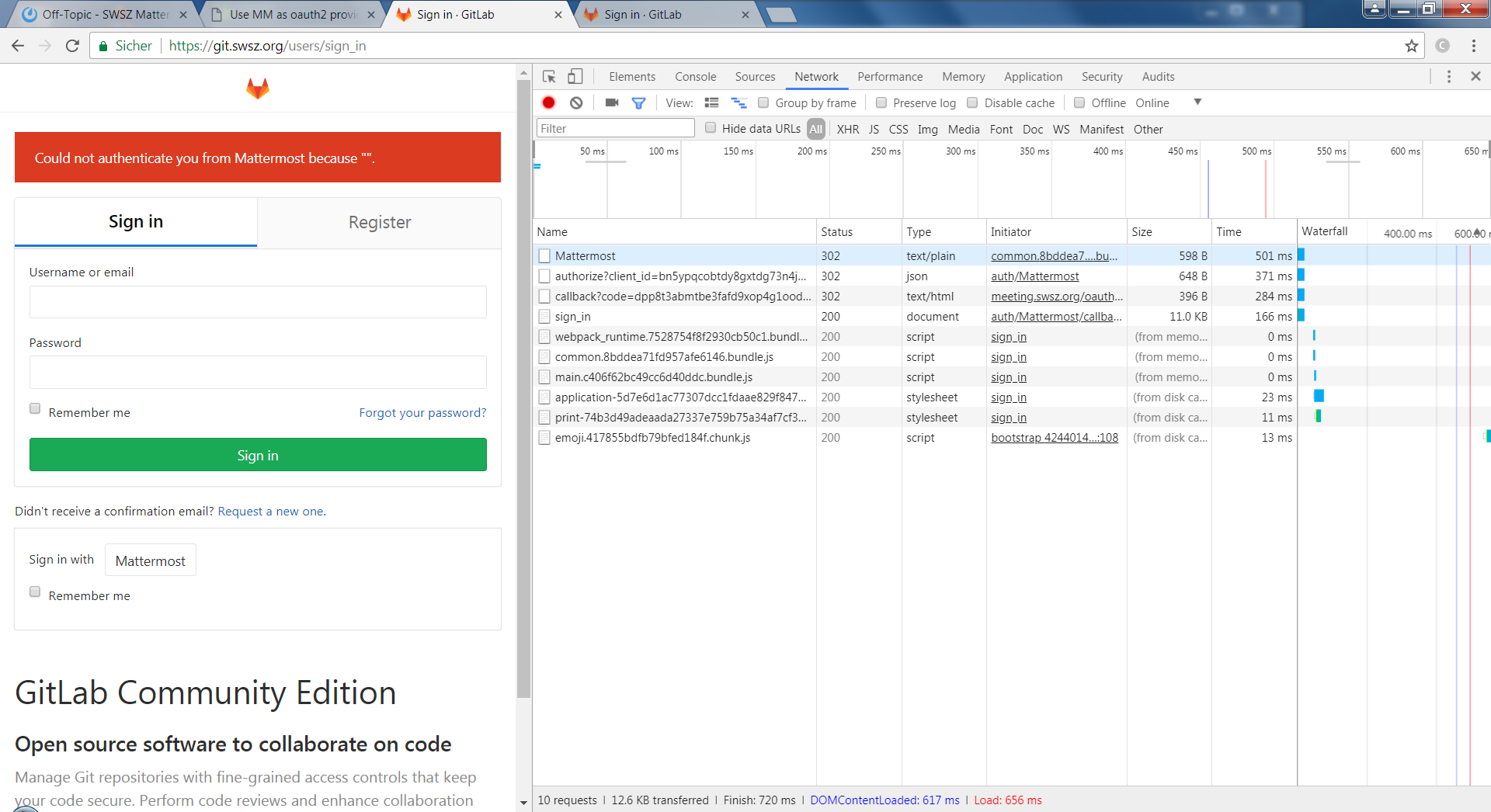Clear the network log
1491x812 pixels.
[x=576, y=102]
